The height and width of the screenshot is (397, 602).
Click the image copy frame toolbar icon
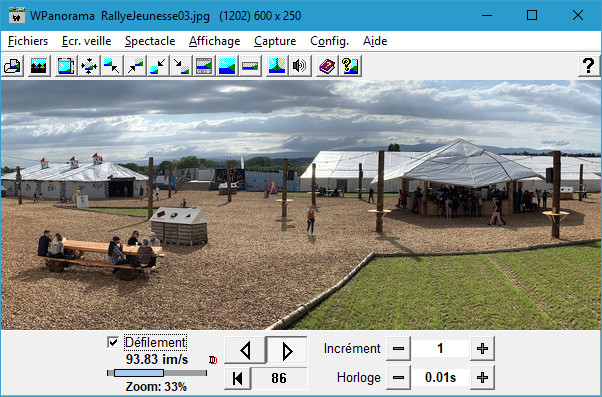66,66
